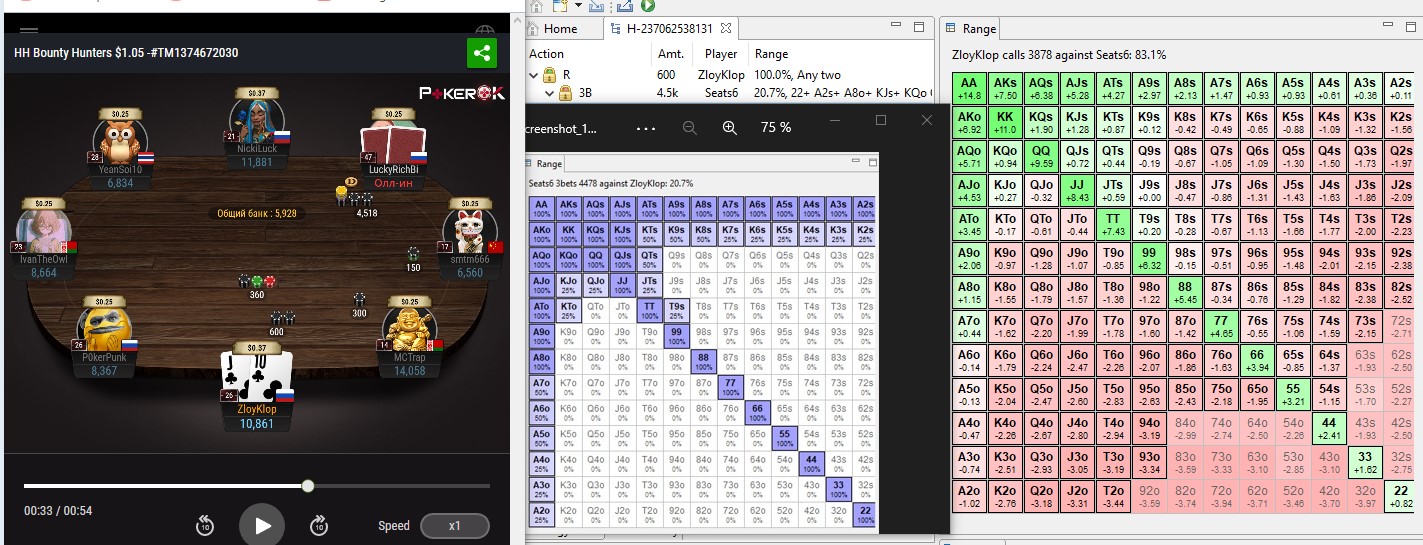Play the hand replay video

click(262, 524)
